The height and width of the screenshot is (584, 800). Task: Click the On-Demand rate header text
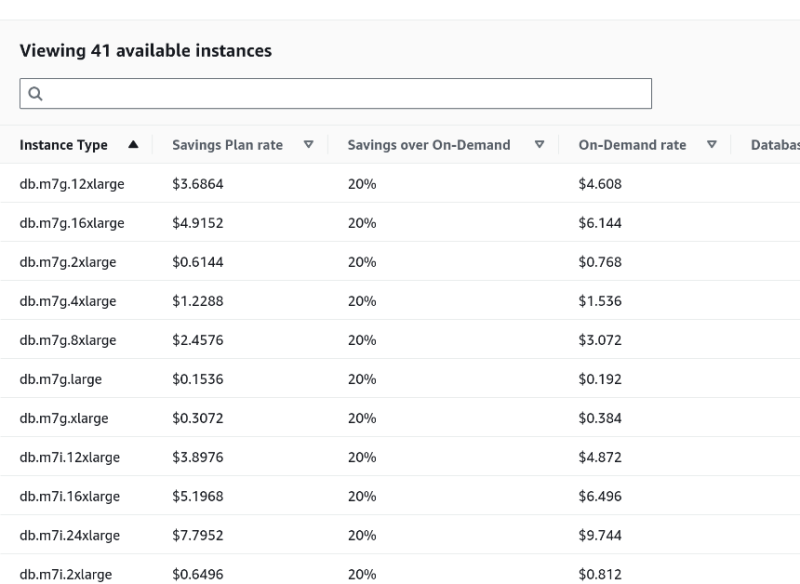(632, 145)
